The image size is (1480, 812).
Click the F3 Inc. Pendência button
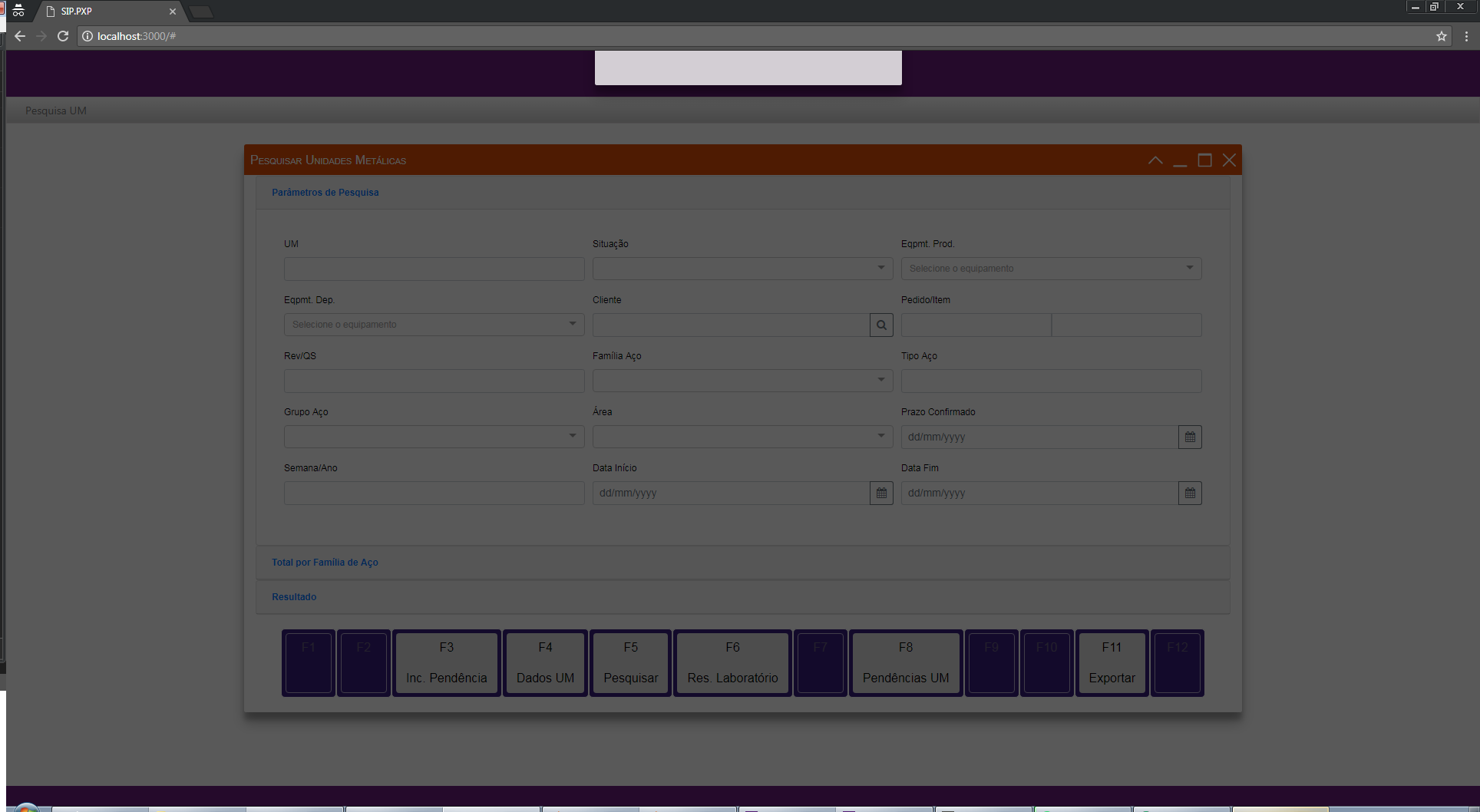[x=447, y=663]
